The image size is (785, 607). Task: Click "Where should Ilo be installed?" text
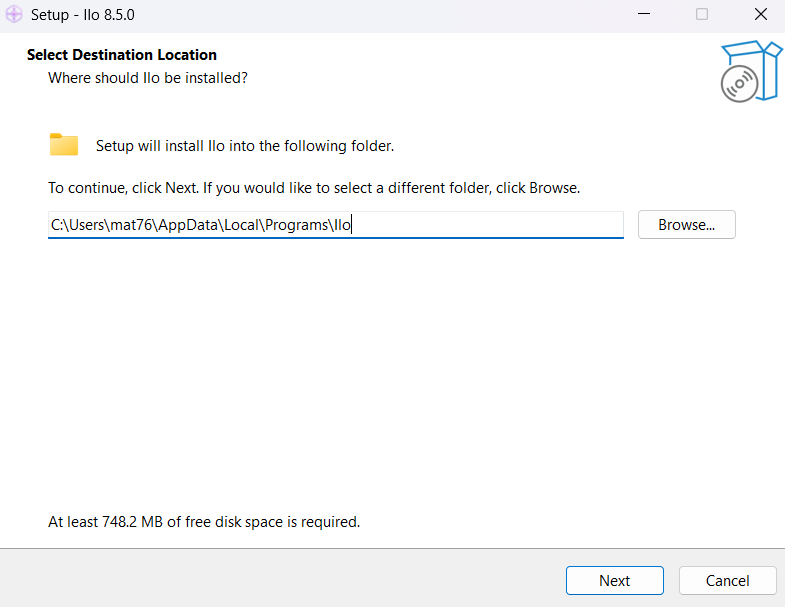point(148,78)
